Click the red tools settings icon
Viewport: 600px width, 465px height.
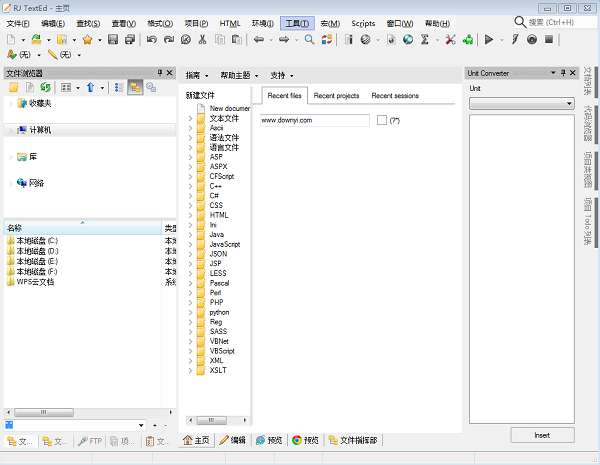click(450, 39)
